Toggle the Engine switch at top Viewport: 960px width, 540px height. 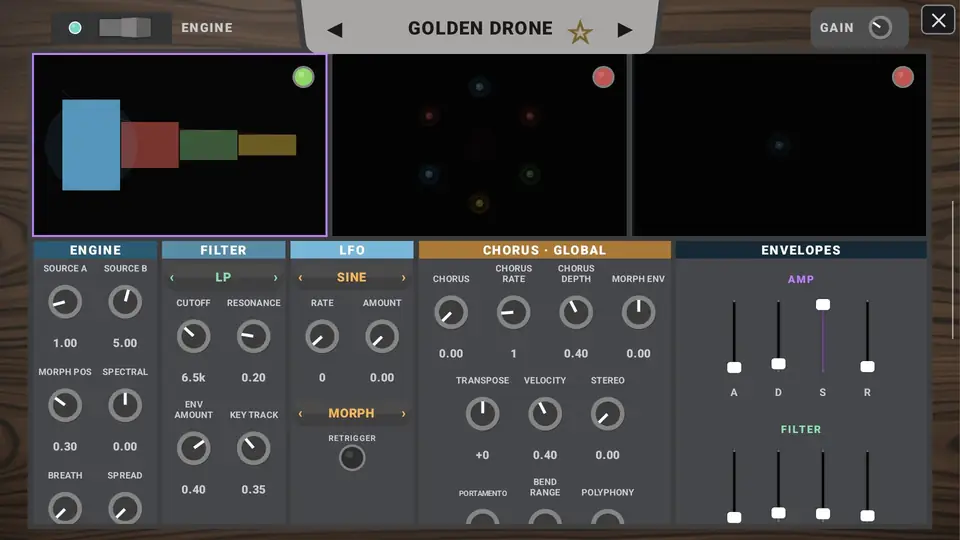(x=125, y=28)
